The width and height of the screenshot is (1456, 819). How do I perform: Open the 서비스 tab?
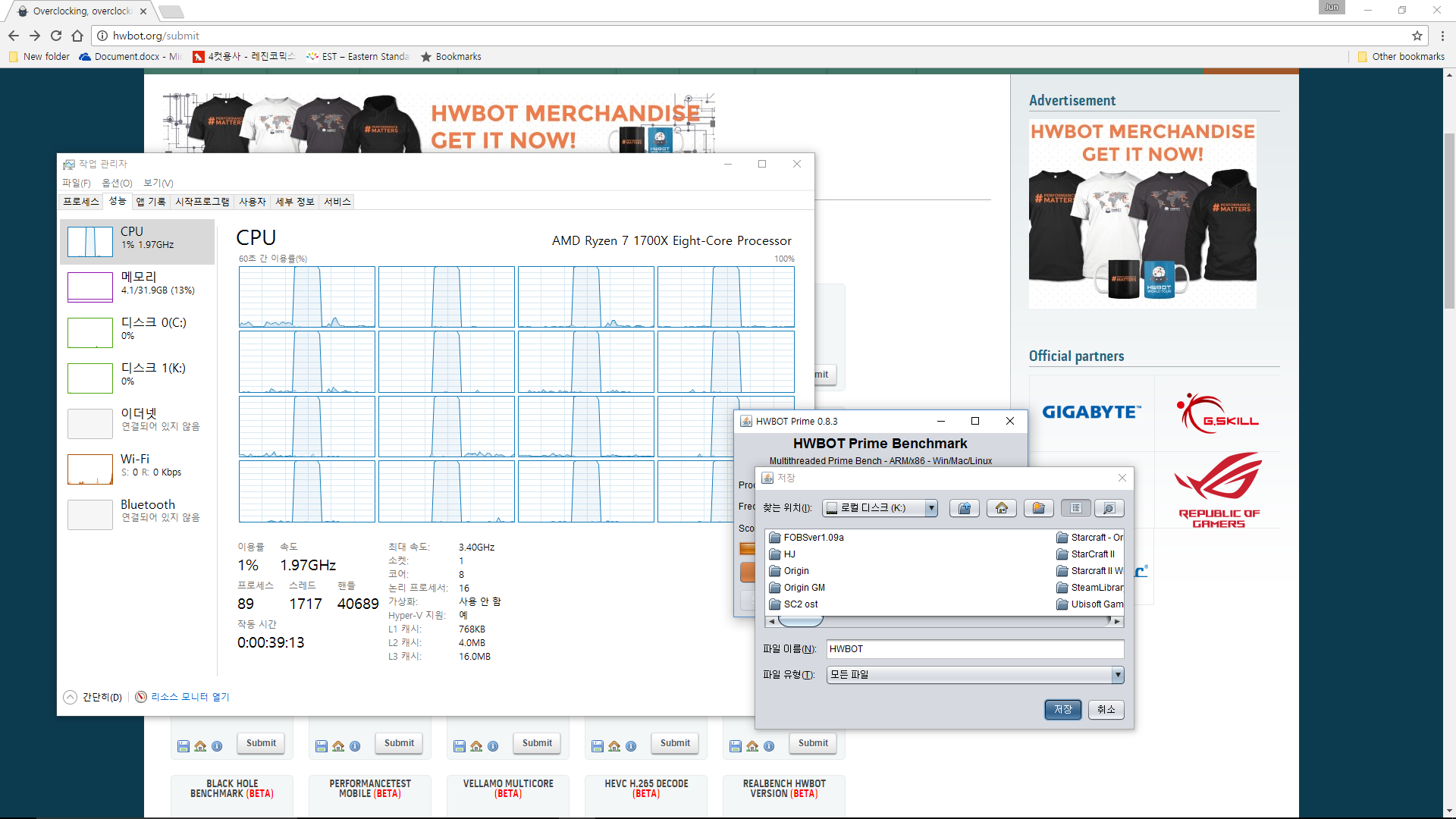coord(337,202)
